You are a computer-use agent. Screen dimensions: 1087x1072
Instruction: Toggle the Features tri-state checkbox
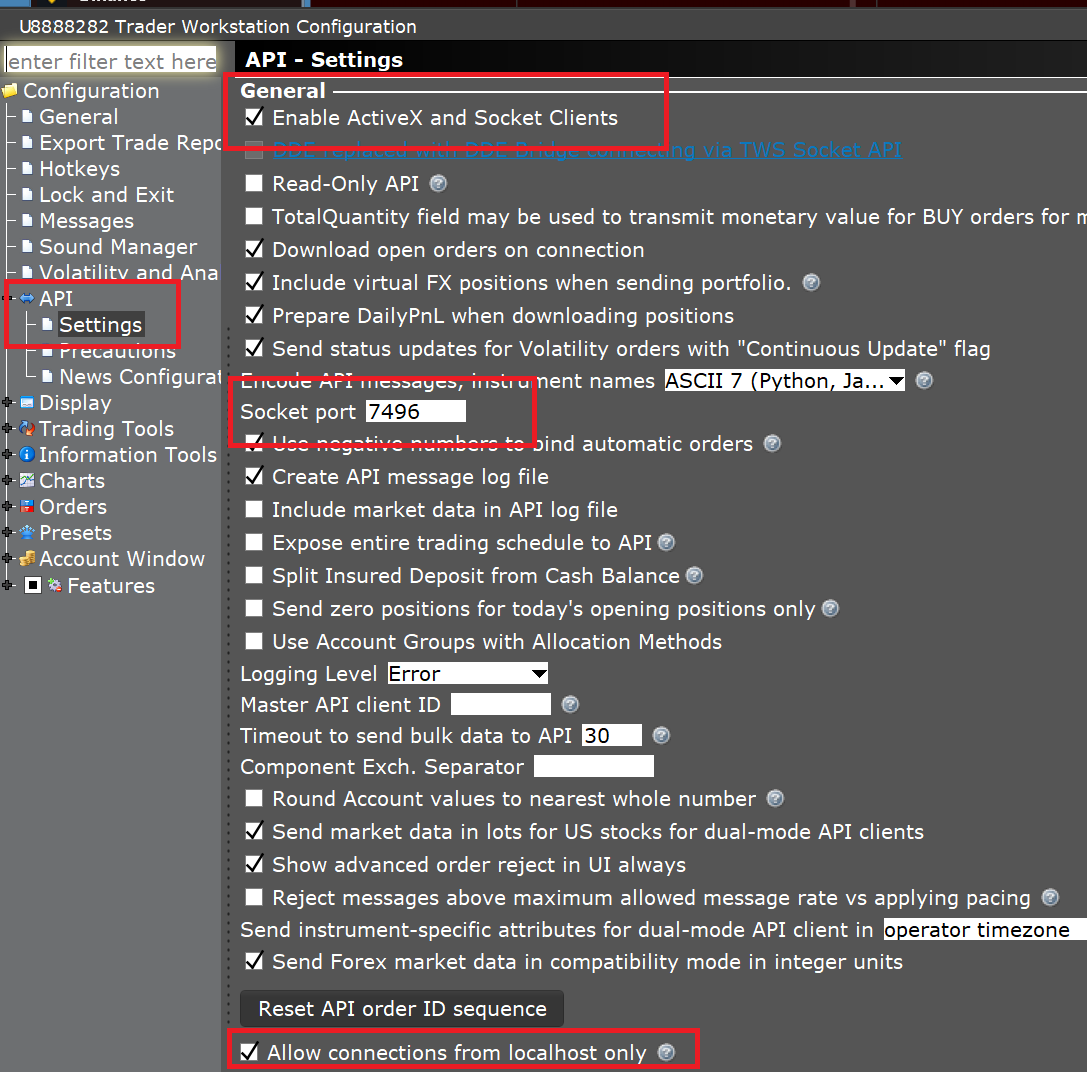33,585
